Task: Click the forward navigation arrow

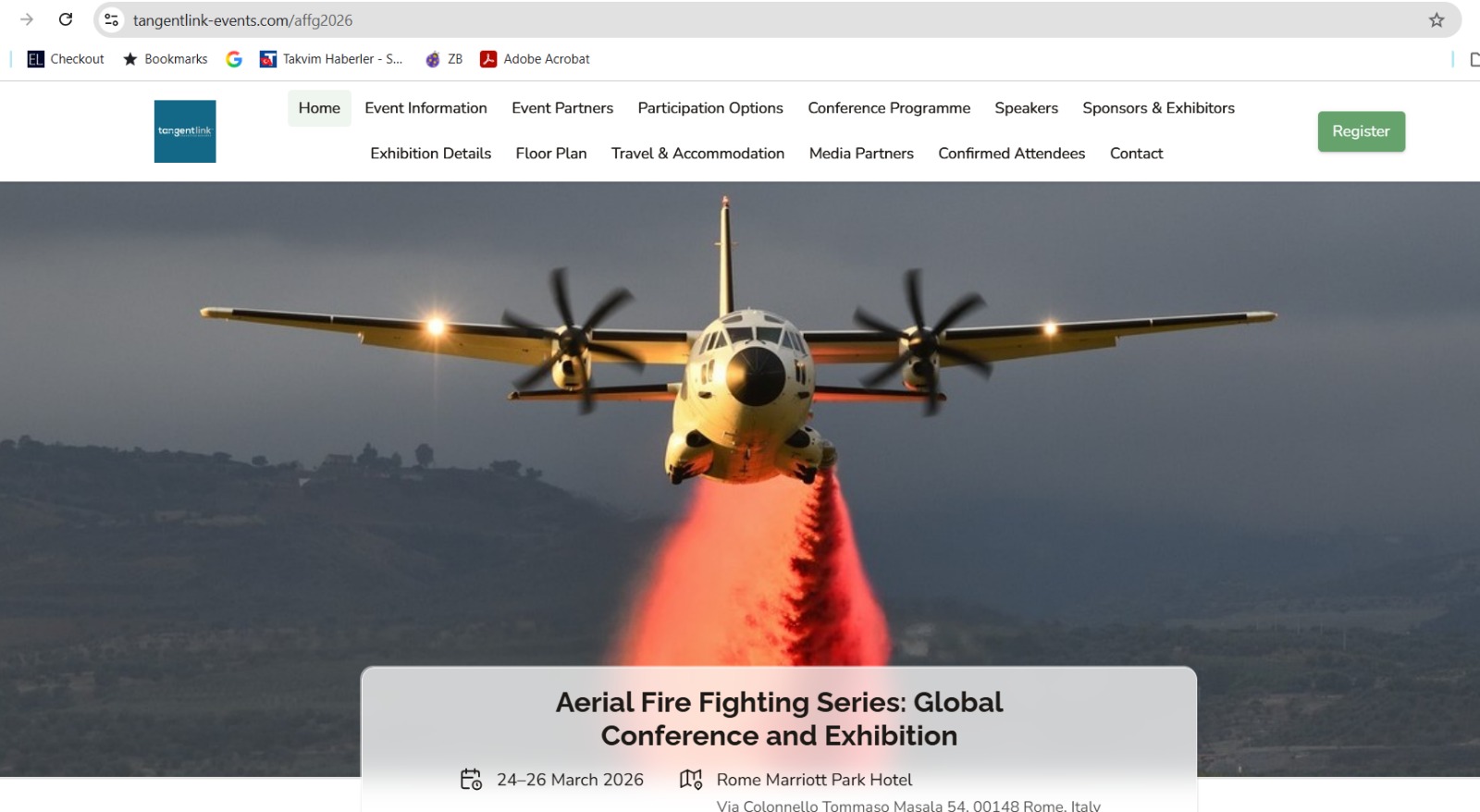Action: [x=27, y=19]
